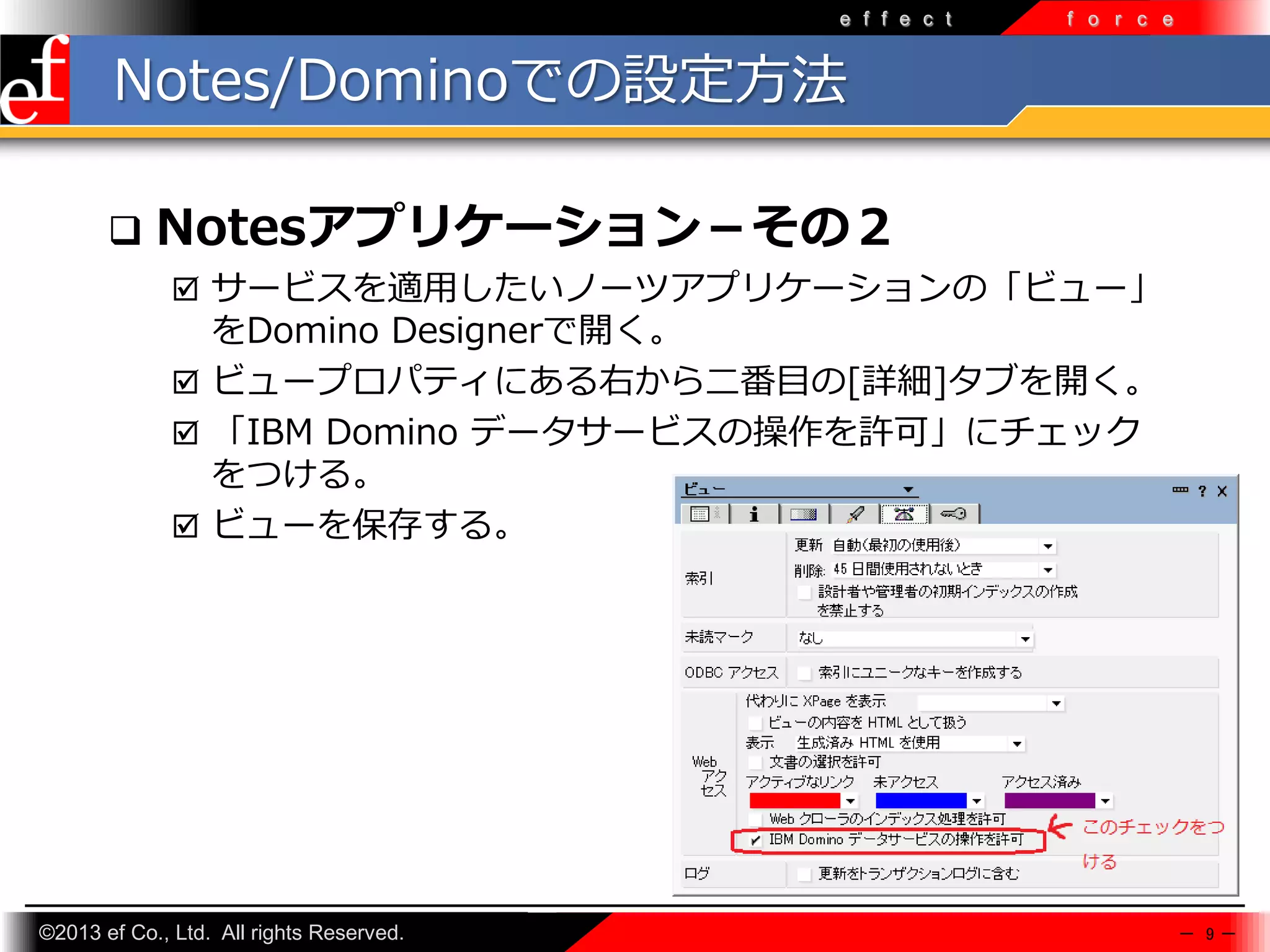
Task: Open the style tab icon
Action: [x=804, y=514]
